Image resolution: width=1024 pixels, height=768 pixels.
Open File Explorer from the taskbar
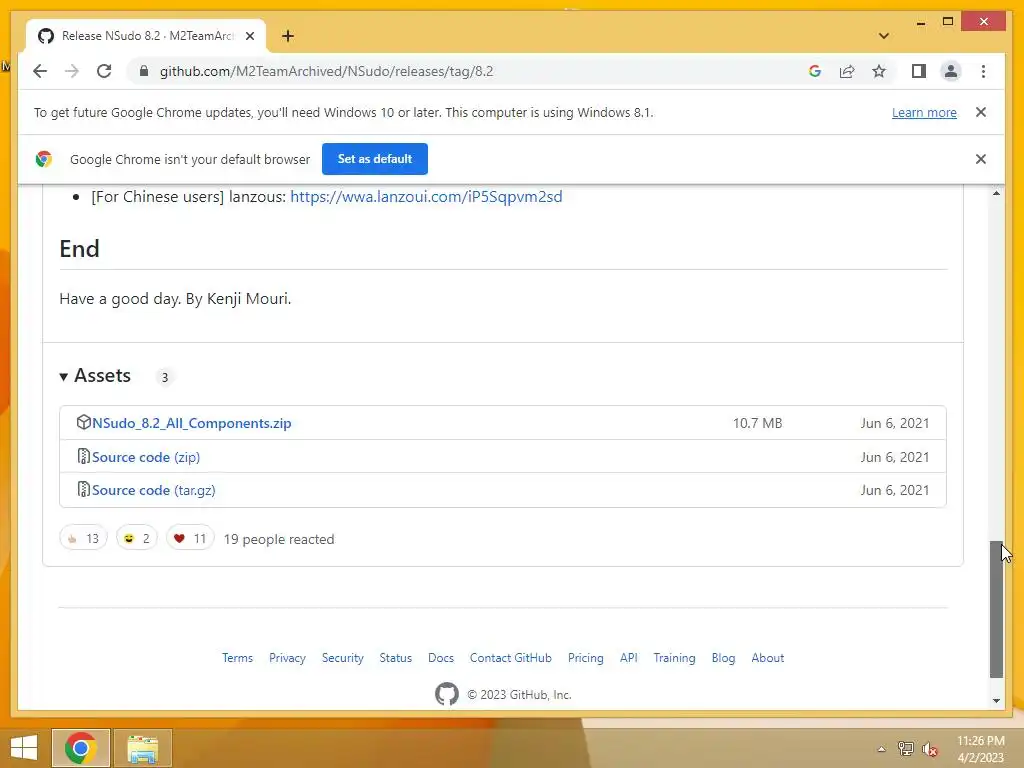(143, 748)
